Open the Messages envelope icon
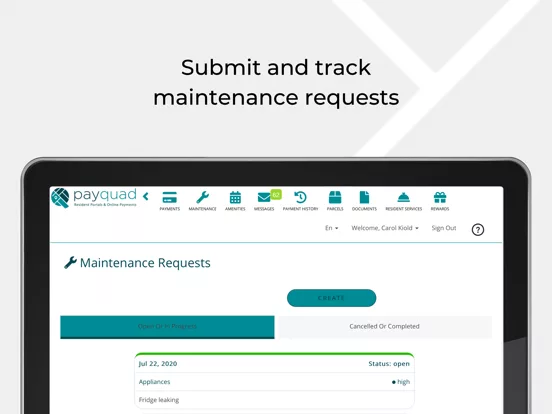 pos(264,197)
